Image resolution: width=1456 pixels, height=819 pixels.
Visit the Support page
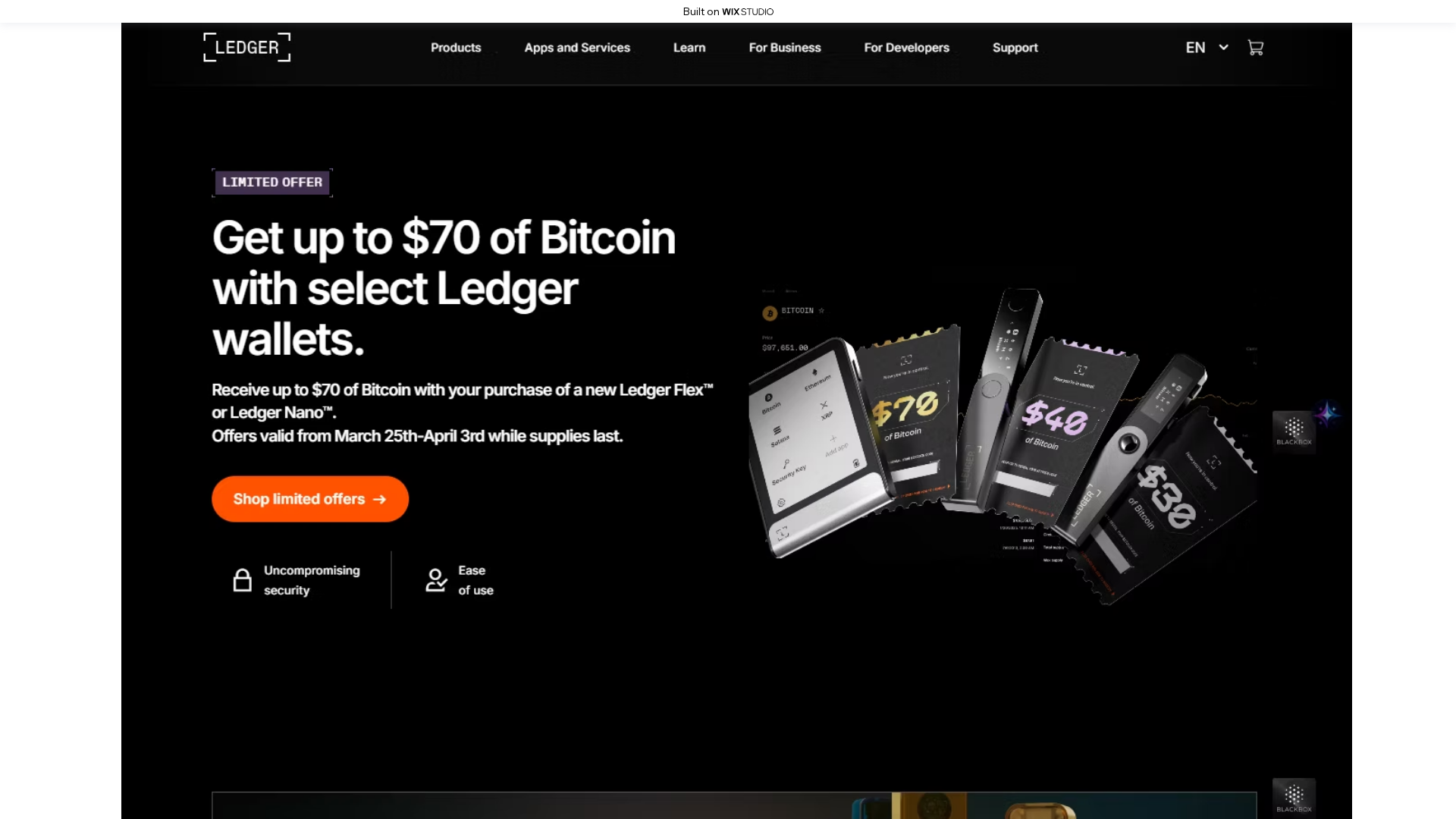[1015, 48]
